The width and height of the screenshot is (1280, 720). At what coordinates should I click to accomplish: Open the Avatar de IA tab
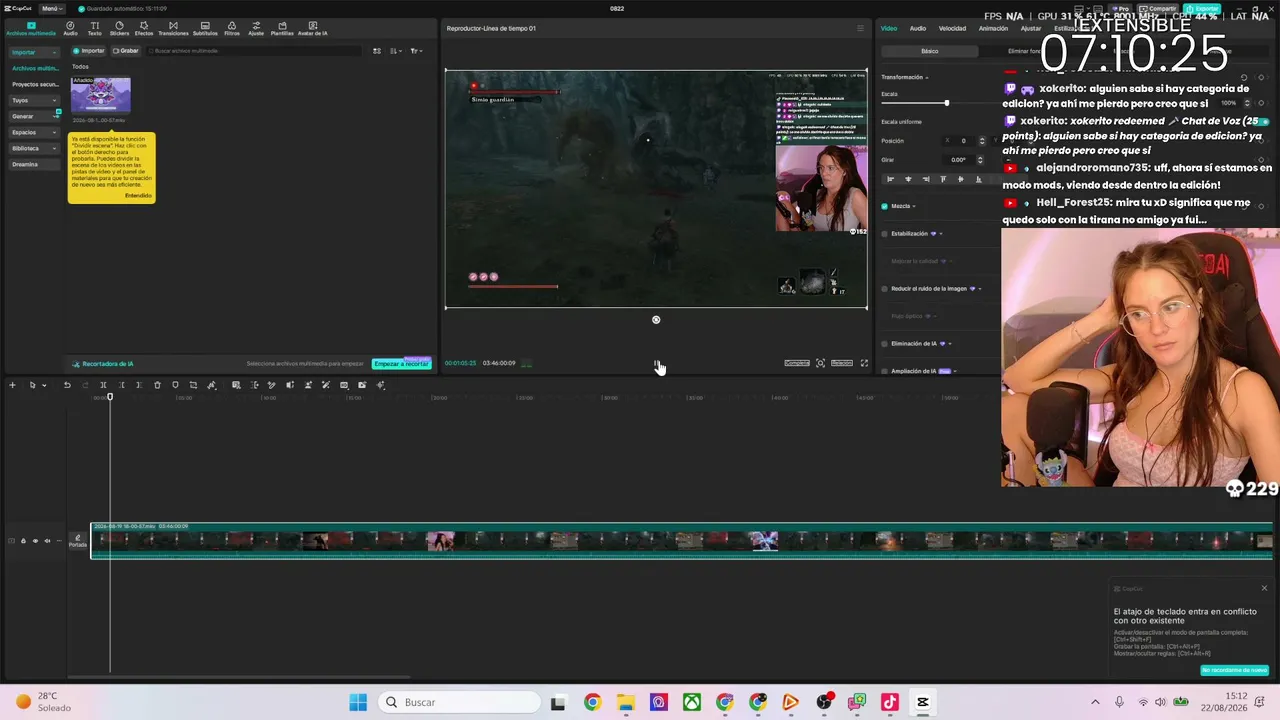click(312, 29)
